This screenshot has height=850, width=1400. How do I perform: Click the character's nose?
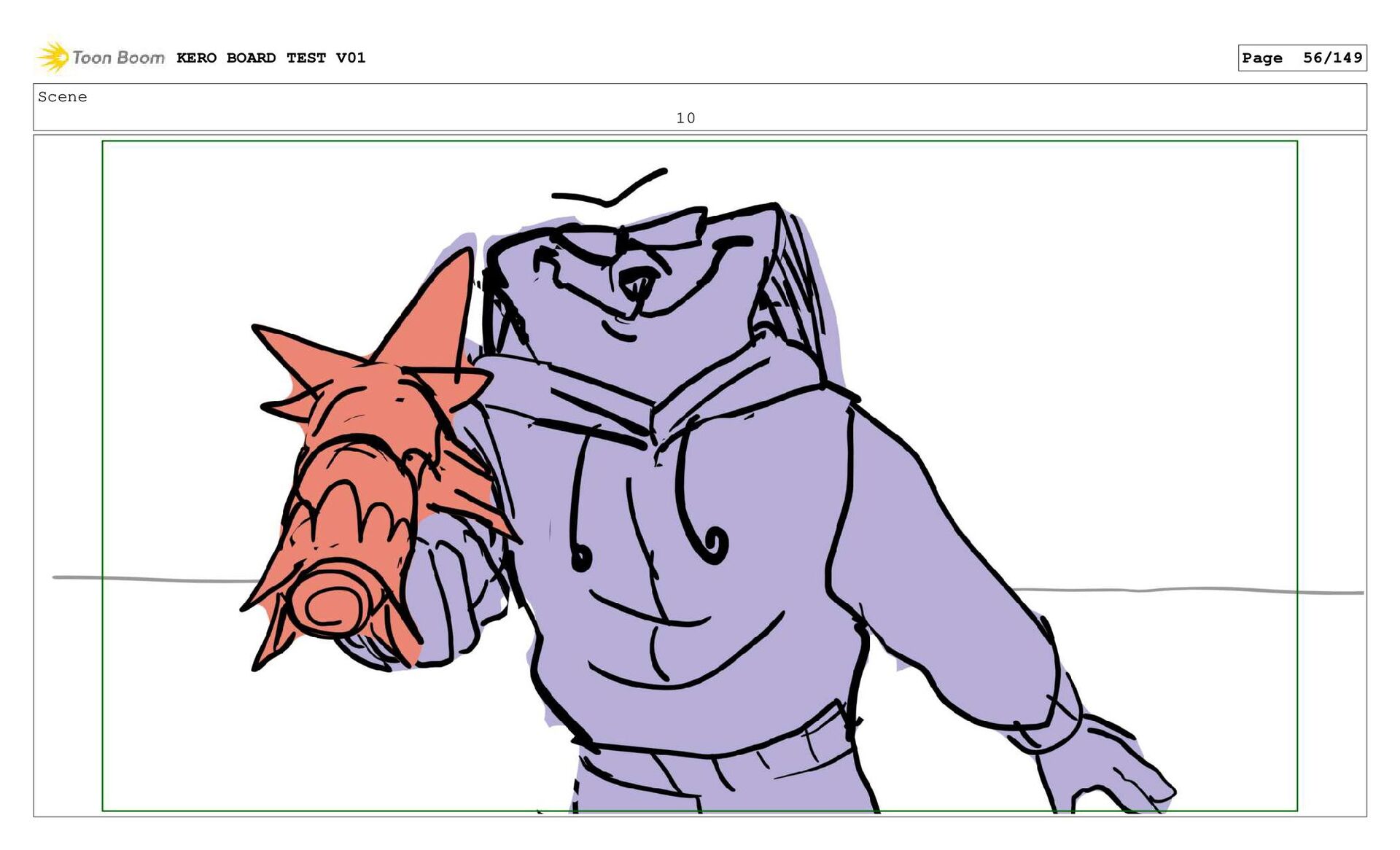tap(639, 281)
